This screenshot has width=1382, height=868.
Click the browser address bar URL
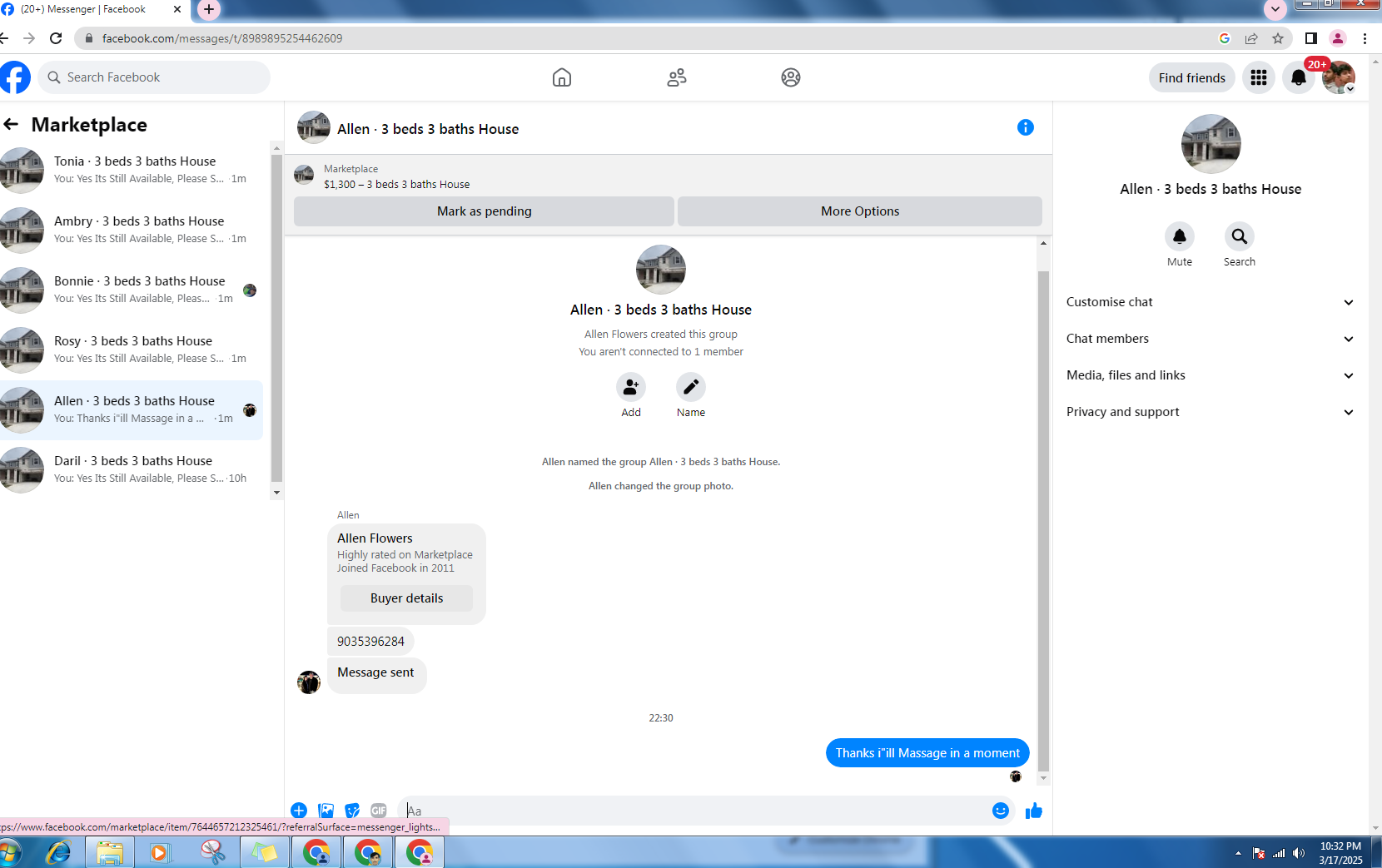coord(222,38)
